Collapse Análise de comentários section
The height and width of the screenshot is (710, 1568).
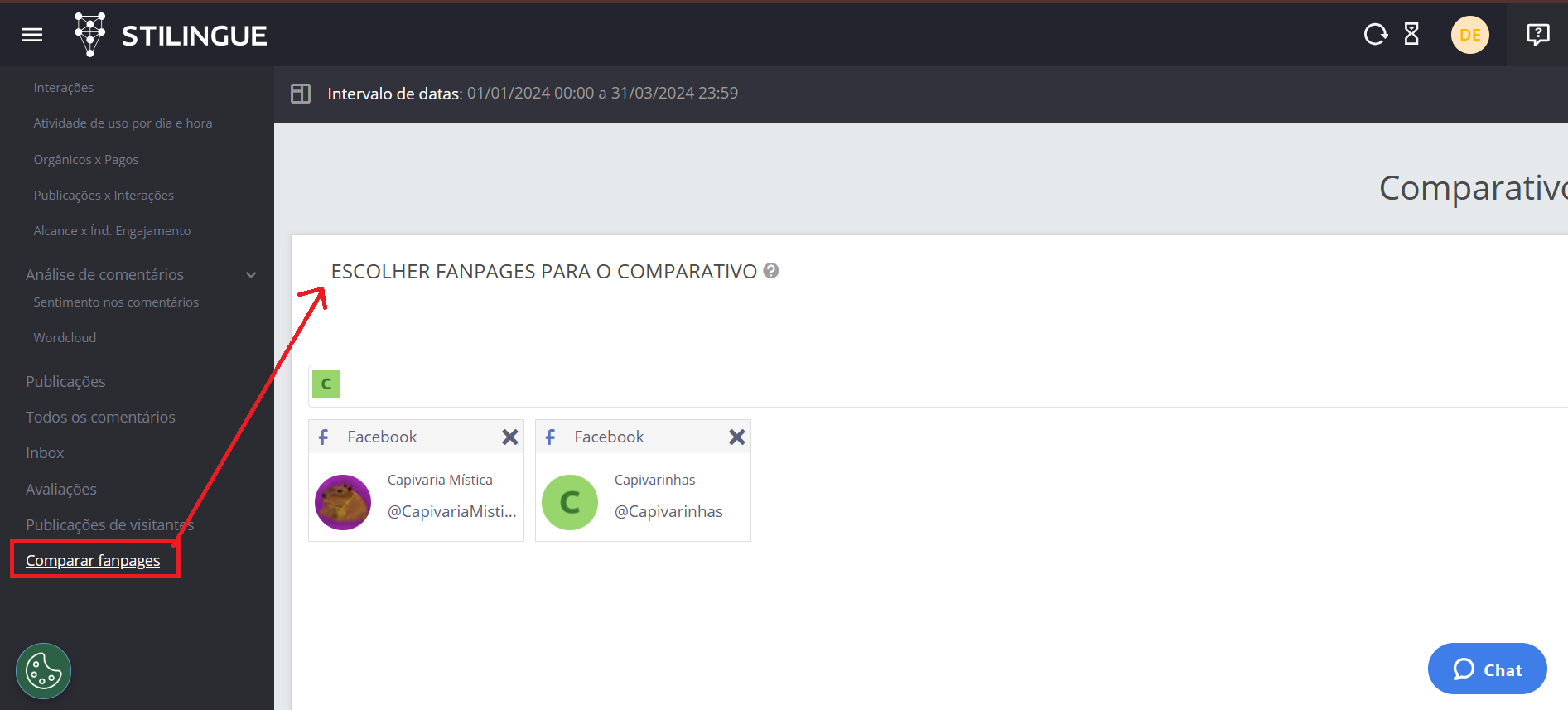point(251,274)
